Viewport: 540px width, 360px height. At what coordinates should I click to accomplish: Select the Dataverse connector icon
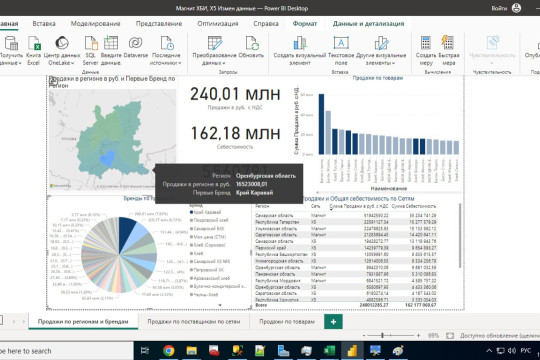(135, 43)
